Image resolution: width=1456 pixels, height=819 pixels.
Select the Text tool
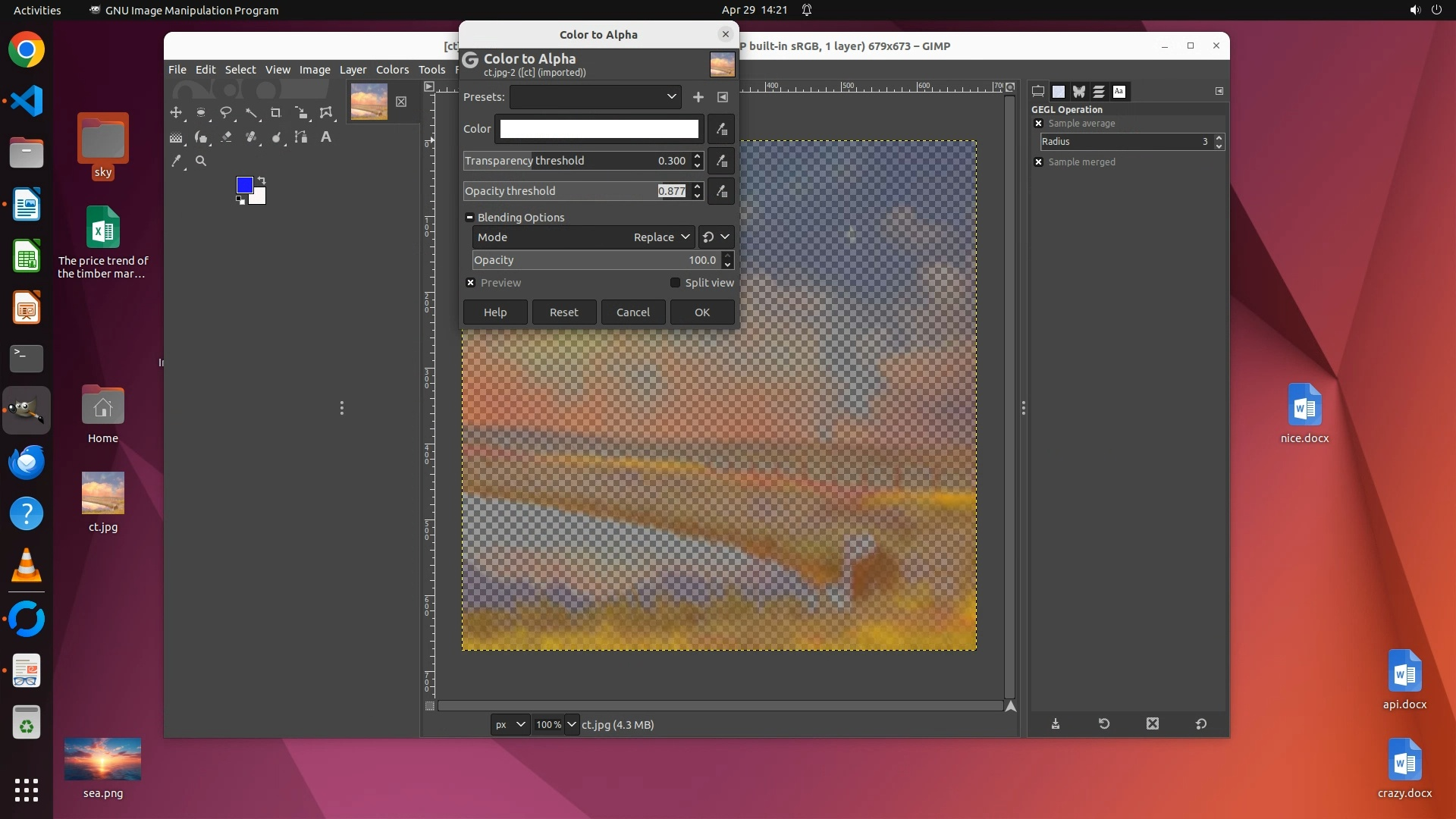pos(326,137)
